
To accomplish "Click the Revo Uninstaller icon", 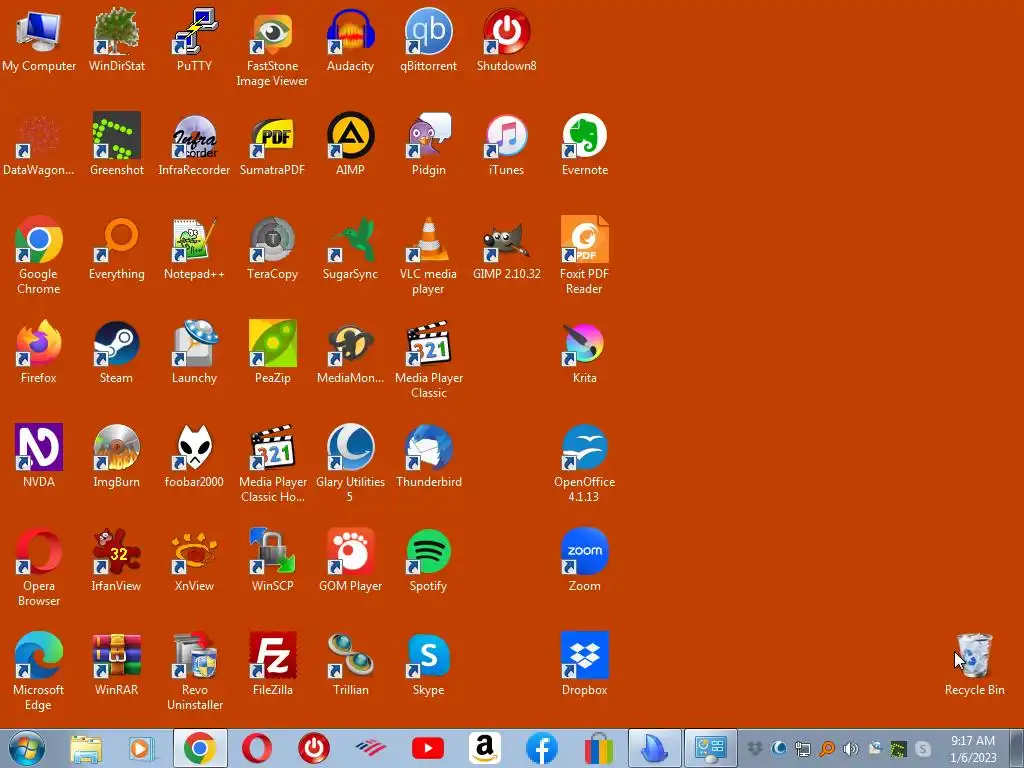I will coord(195,654).
